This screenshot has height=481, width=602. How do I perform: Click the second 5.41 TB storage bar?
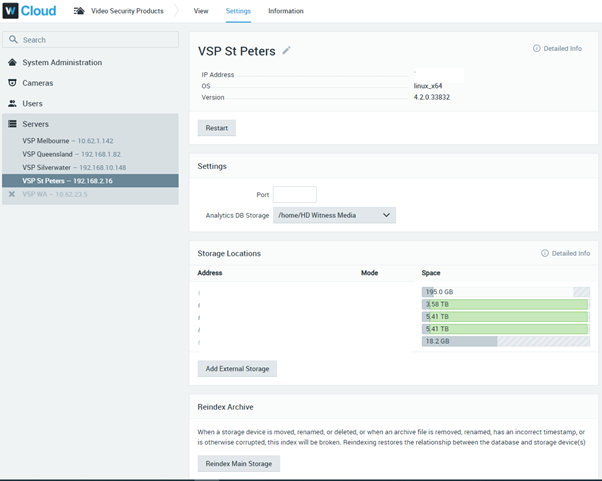coord(505,329)
